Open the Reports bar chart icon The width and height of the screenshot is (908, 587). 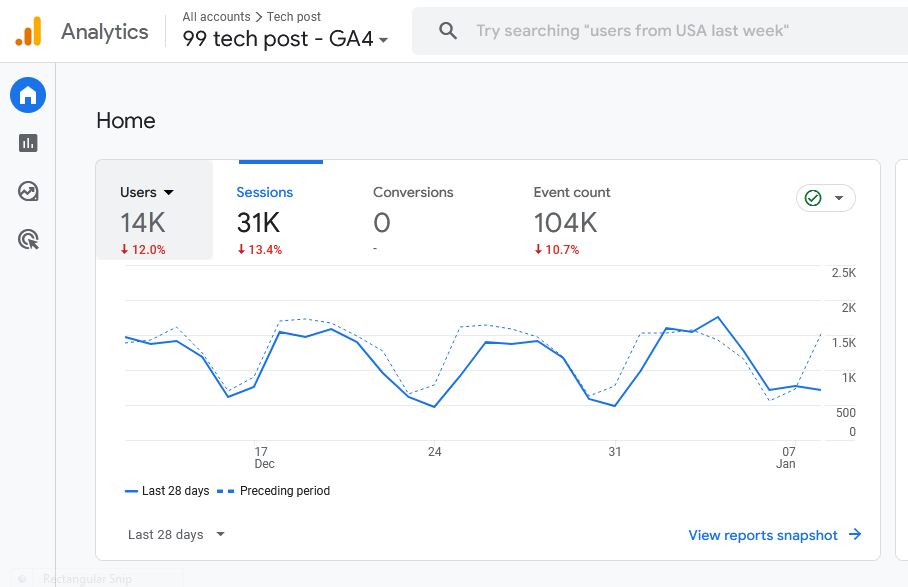tap(28, 143)
